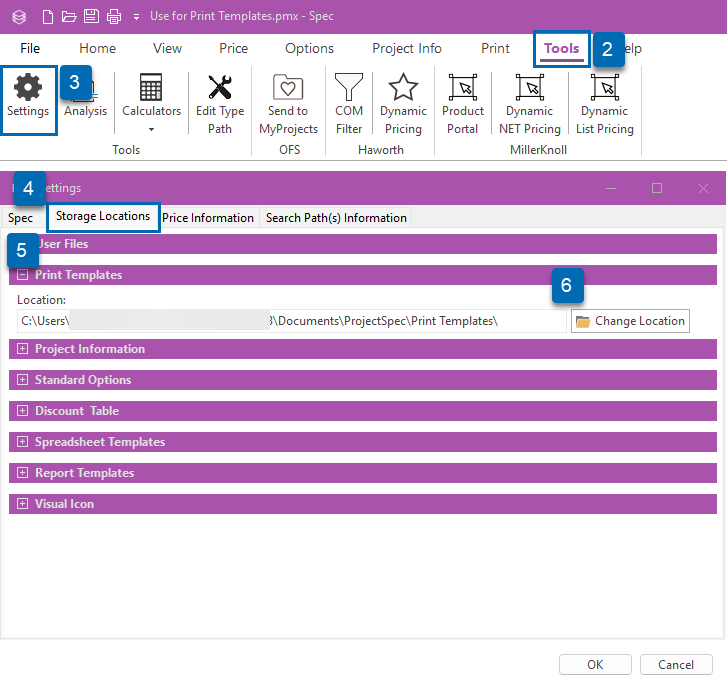The width and height of the screenshot is (727, 688).
Task: Open the File menu
Action: click(30, 48)
